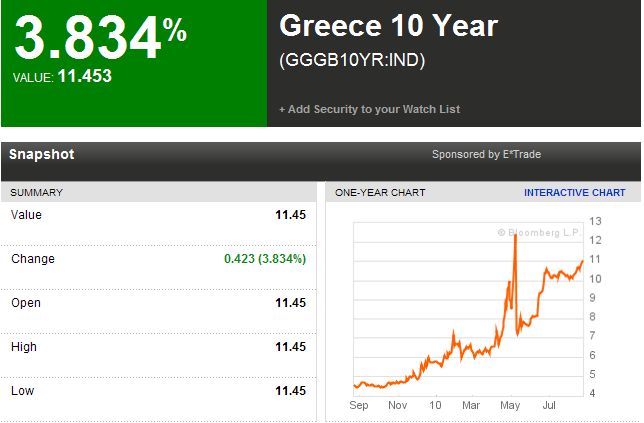This screenshot has height=423, width=644.
Task: Click the One-Year Chart header label
Action: click(380, 193)
